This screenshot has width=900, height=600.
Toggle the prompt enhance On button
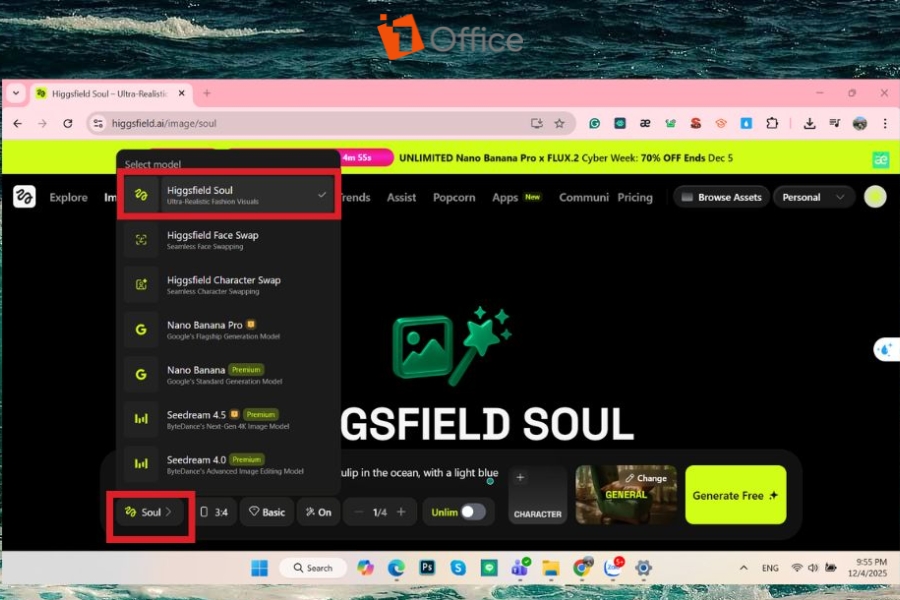(319, 512)
